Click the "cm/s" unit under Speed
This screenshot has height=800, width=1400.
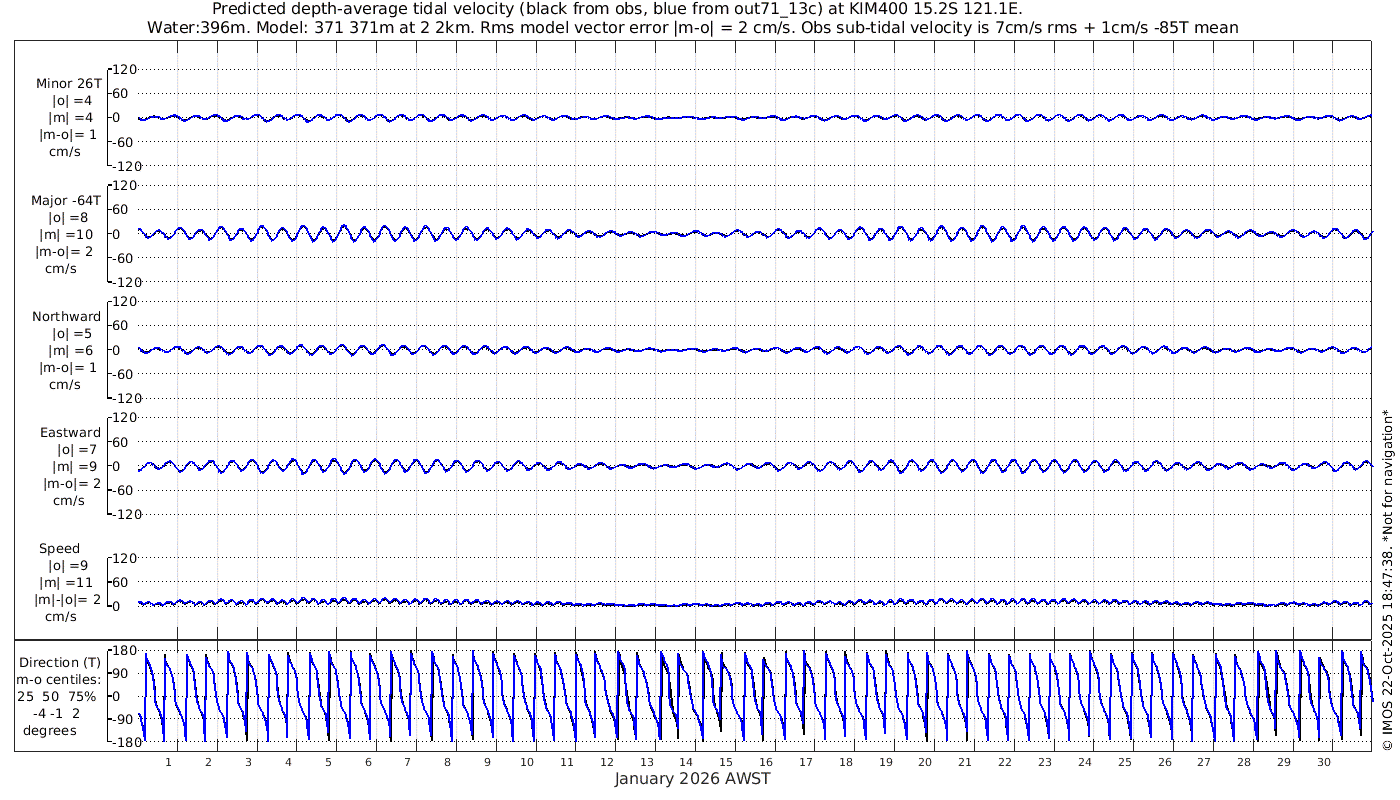tap(61, 617)
